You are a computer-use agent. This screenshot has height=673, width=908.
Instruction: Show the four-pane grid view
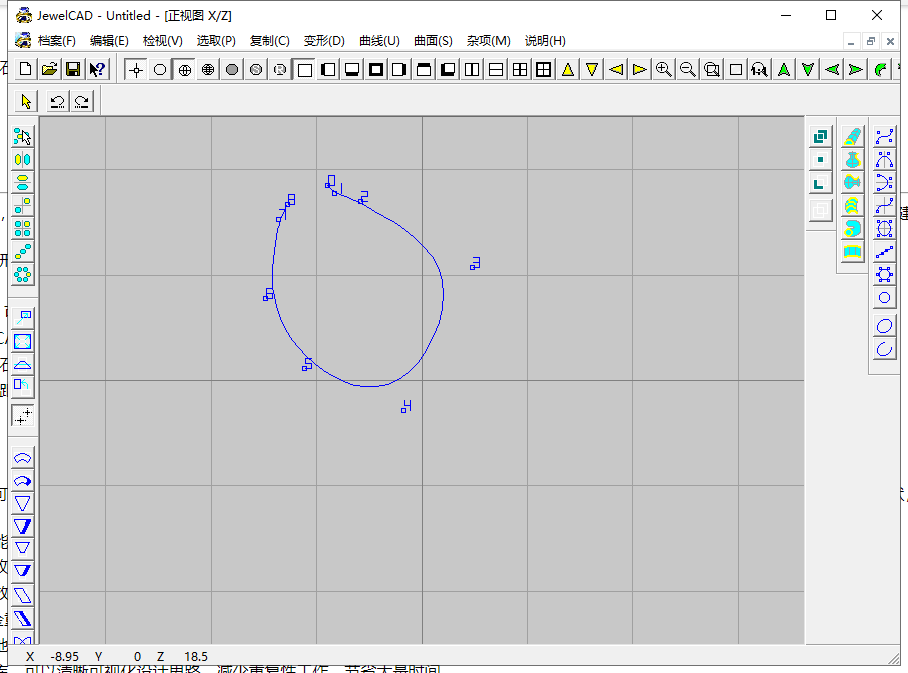[x=520, y=70]
